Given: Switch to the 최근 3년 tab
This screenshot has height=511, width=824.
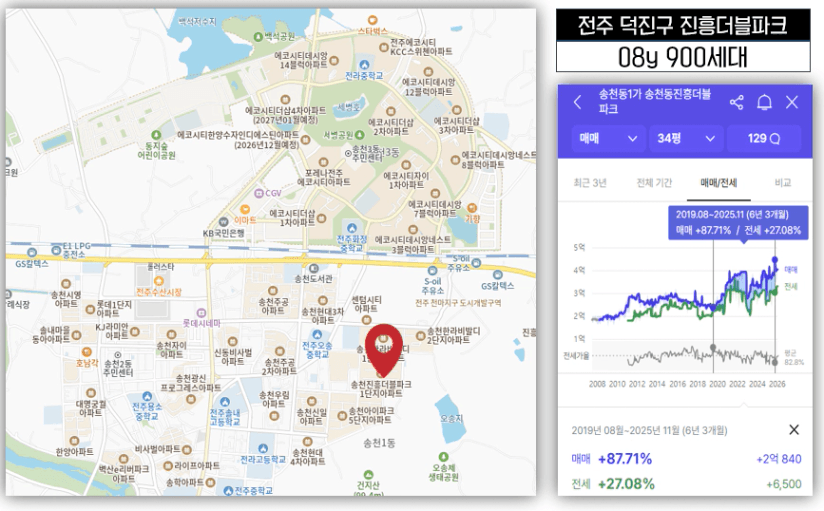Looking at the screenshot, I should tap(590, 183).
